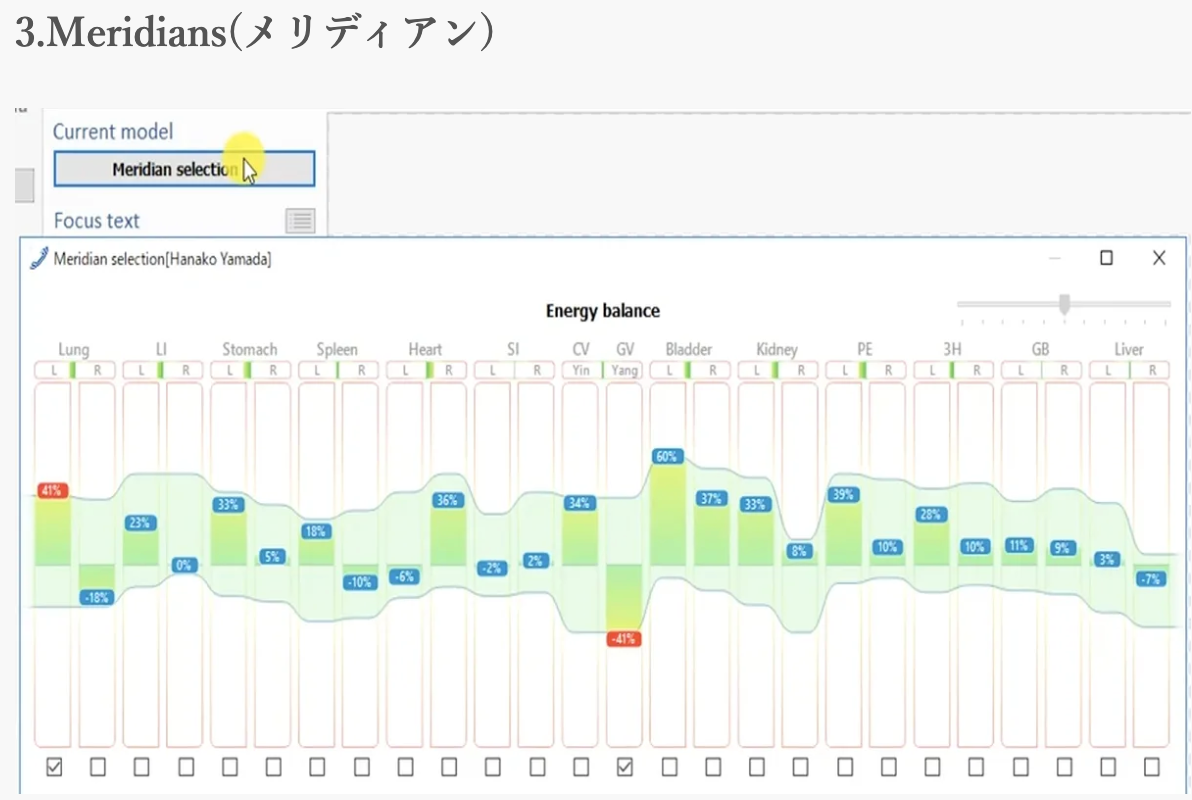The image size is (1192, 800).
Task: Uncheck the GV Yang checkbox
Action: click(x=625, y=767)
